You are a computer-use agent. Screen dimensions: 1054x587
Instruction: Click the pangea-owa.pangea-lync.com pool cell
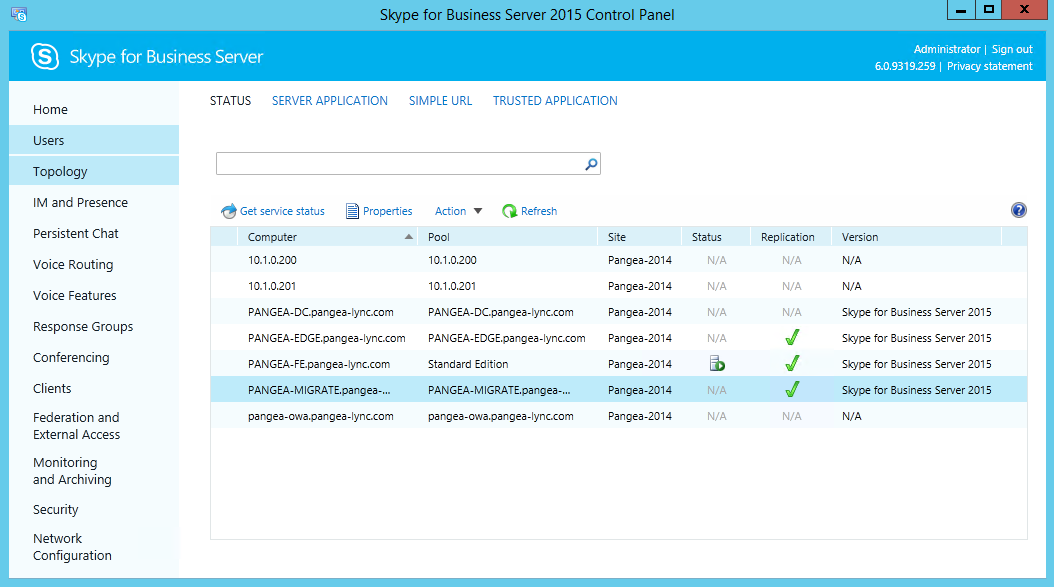(x=501, y=416)
